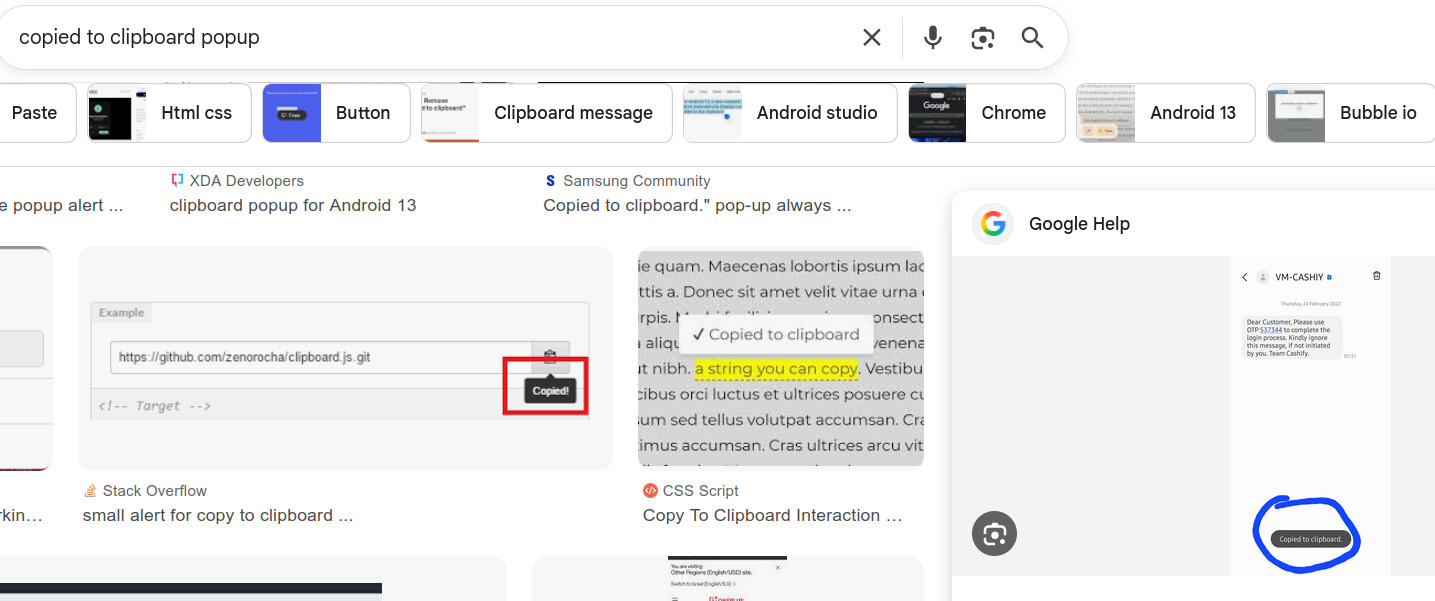Screen dimensions: 1435x601
Task: Click the Google logo in preview panel
Action: [993, 224]
